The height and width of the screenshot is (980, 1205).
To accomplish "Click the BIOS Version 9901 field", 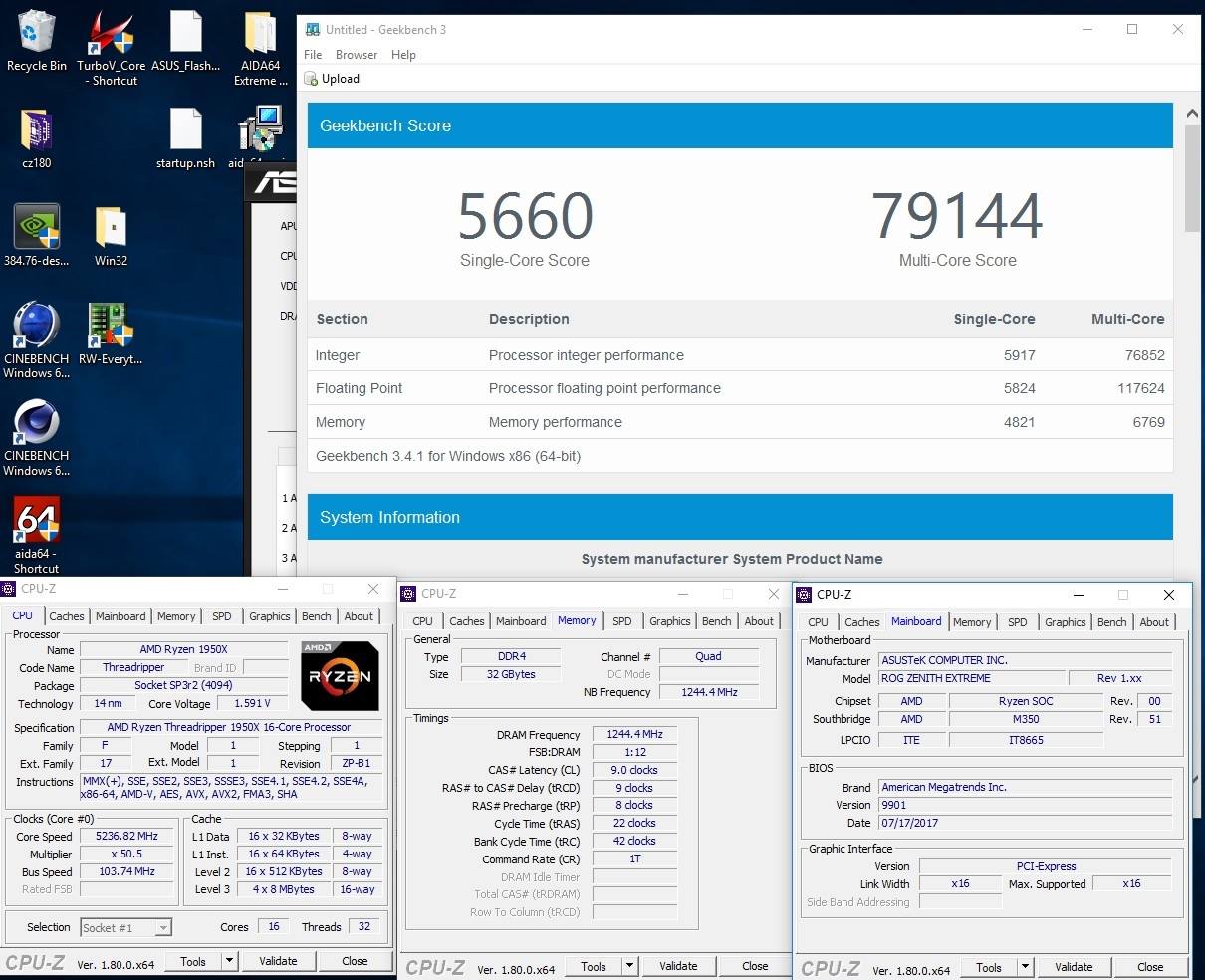I will (x=1025, y=805).
